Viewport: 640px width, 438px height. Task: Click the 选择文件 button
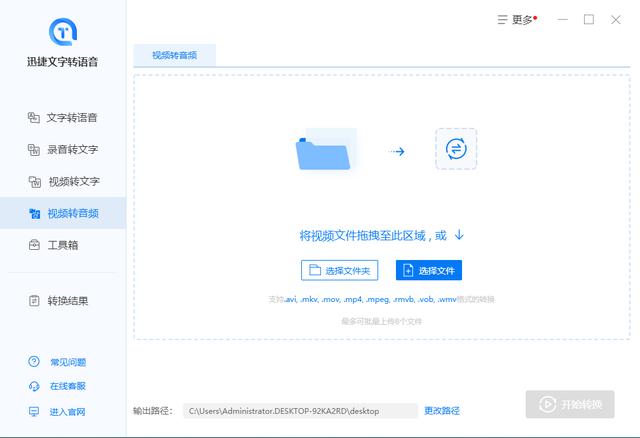pos(429,270)
